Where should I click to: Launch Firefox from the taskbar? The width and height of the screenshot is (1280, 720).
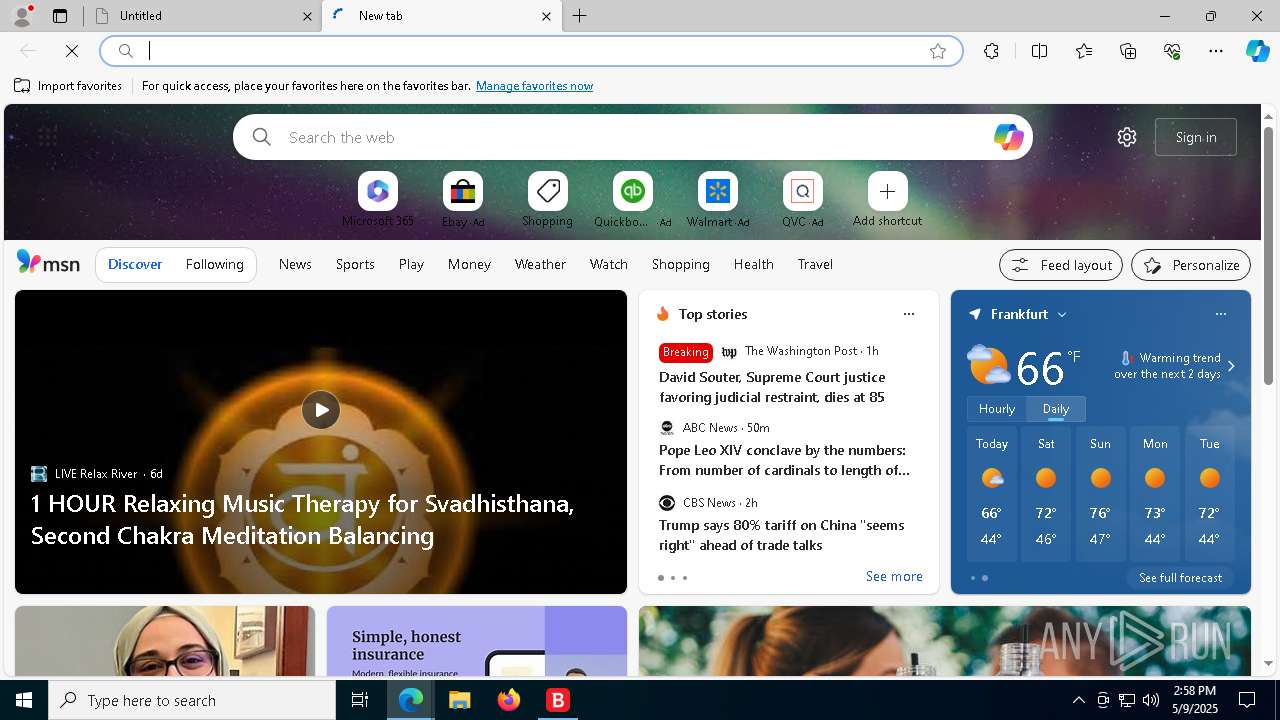click(x=509, y=700)
